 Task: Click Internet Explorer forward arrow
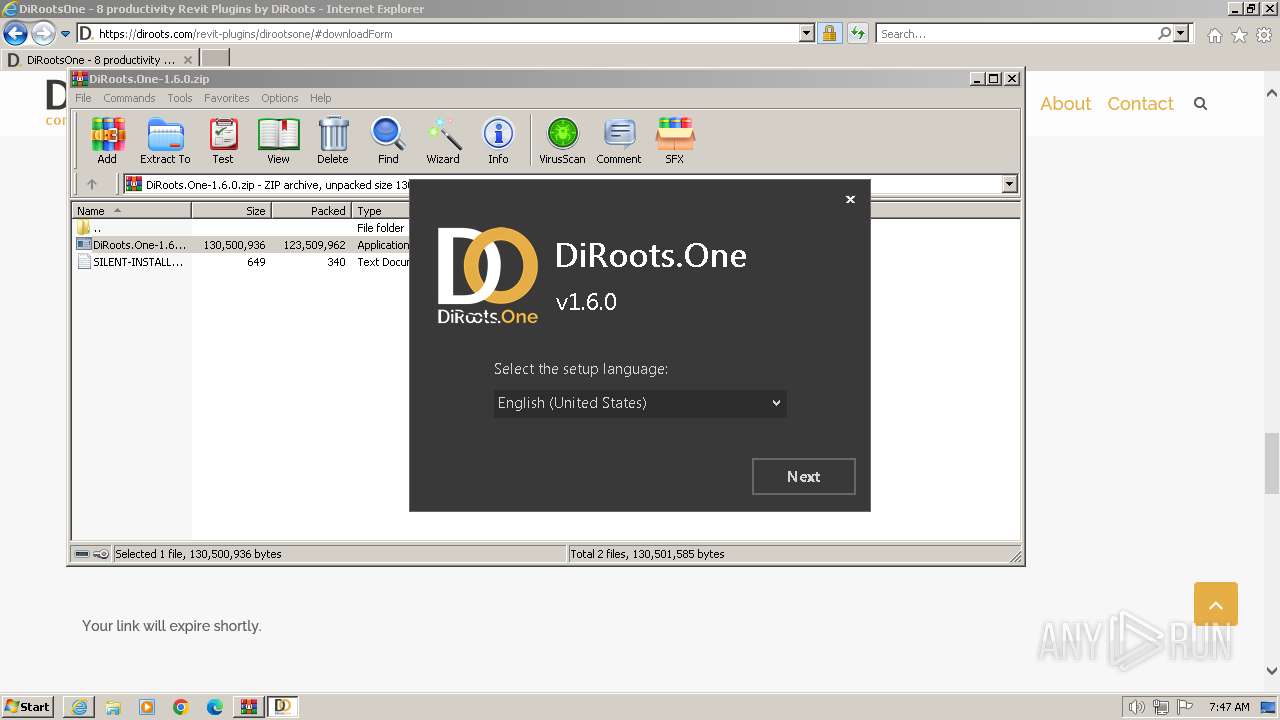click(x=43, y=34)
